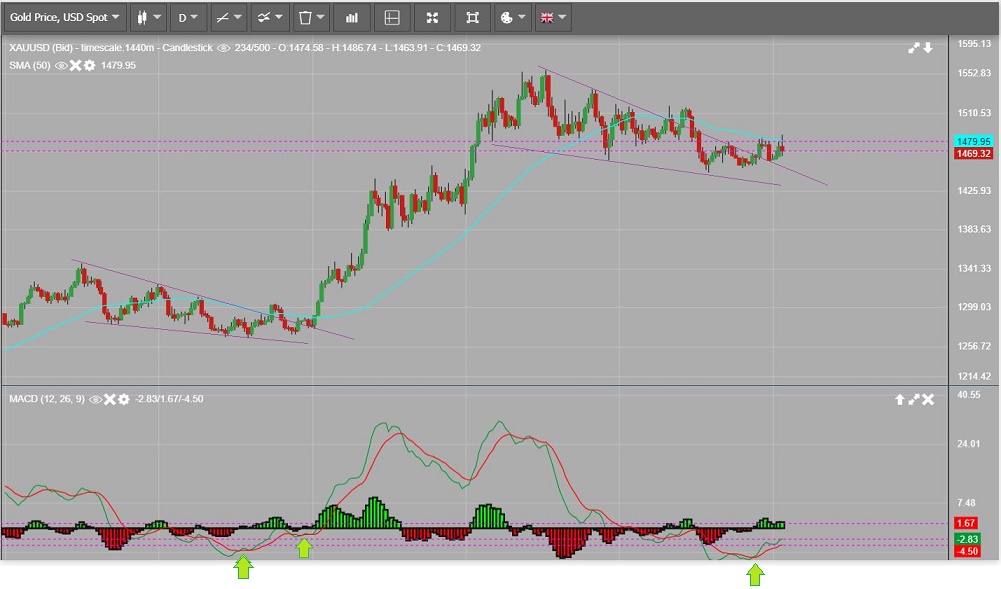Click the fit-to-frame square icon
Screen dimensions: 1001x589
(472, 18)
